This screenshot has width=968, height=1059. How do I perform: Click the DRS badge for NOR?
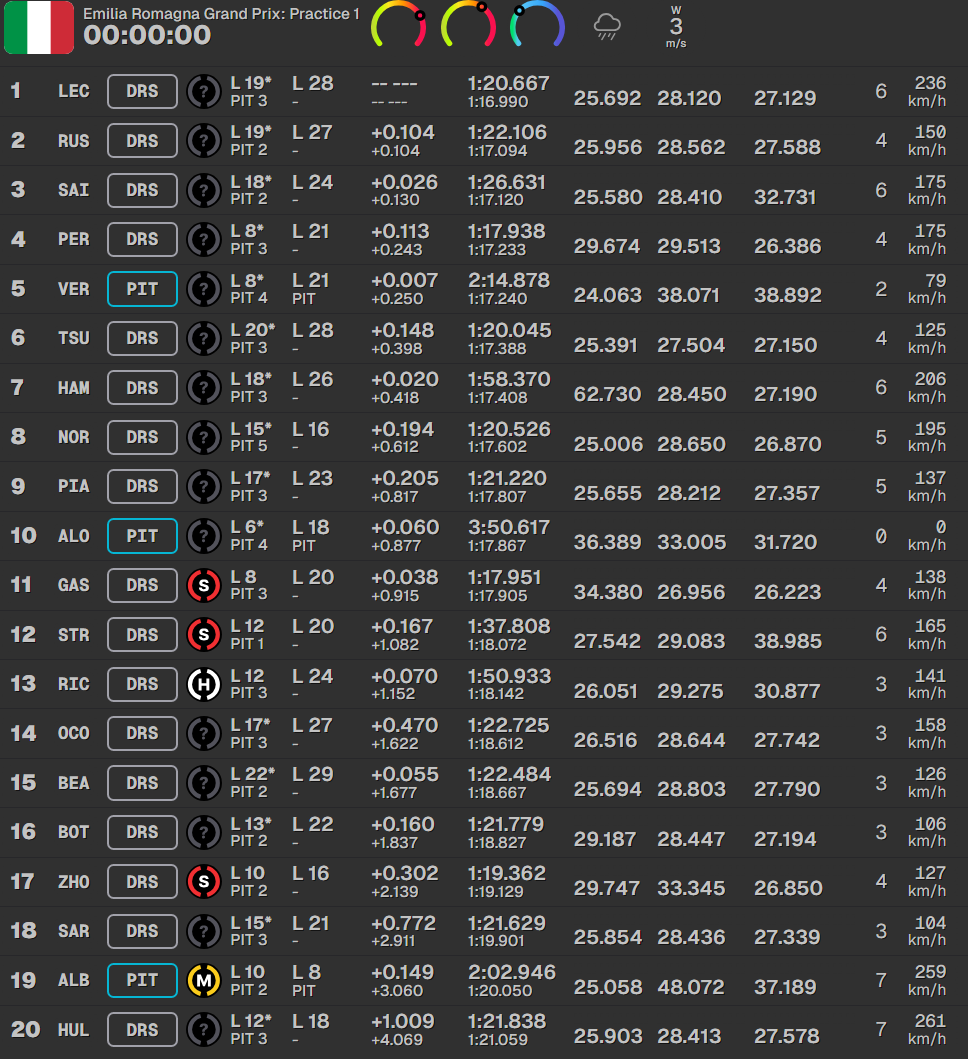coord(143,437)
